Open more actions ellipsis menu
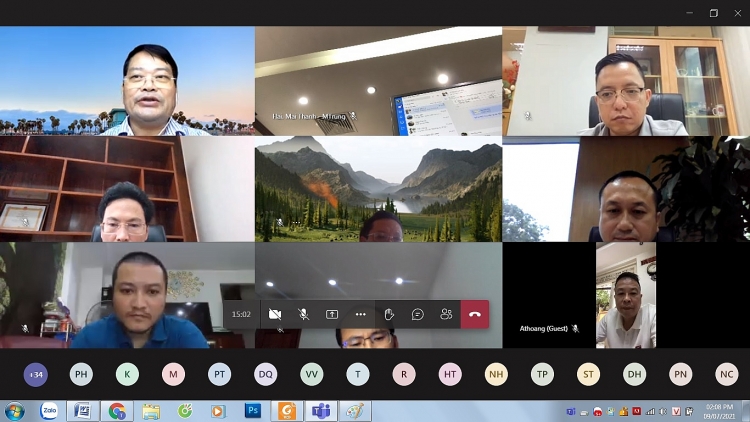This screenshot has width=750, height=422. 361,314
